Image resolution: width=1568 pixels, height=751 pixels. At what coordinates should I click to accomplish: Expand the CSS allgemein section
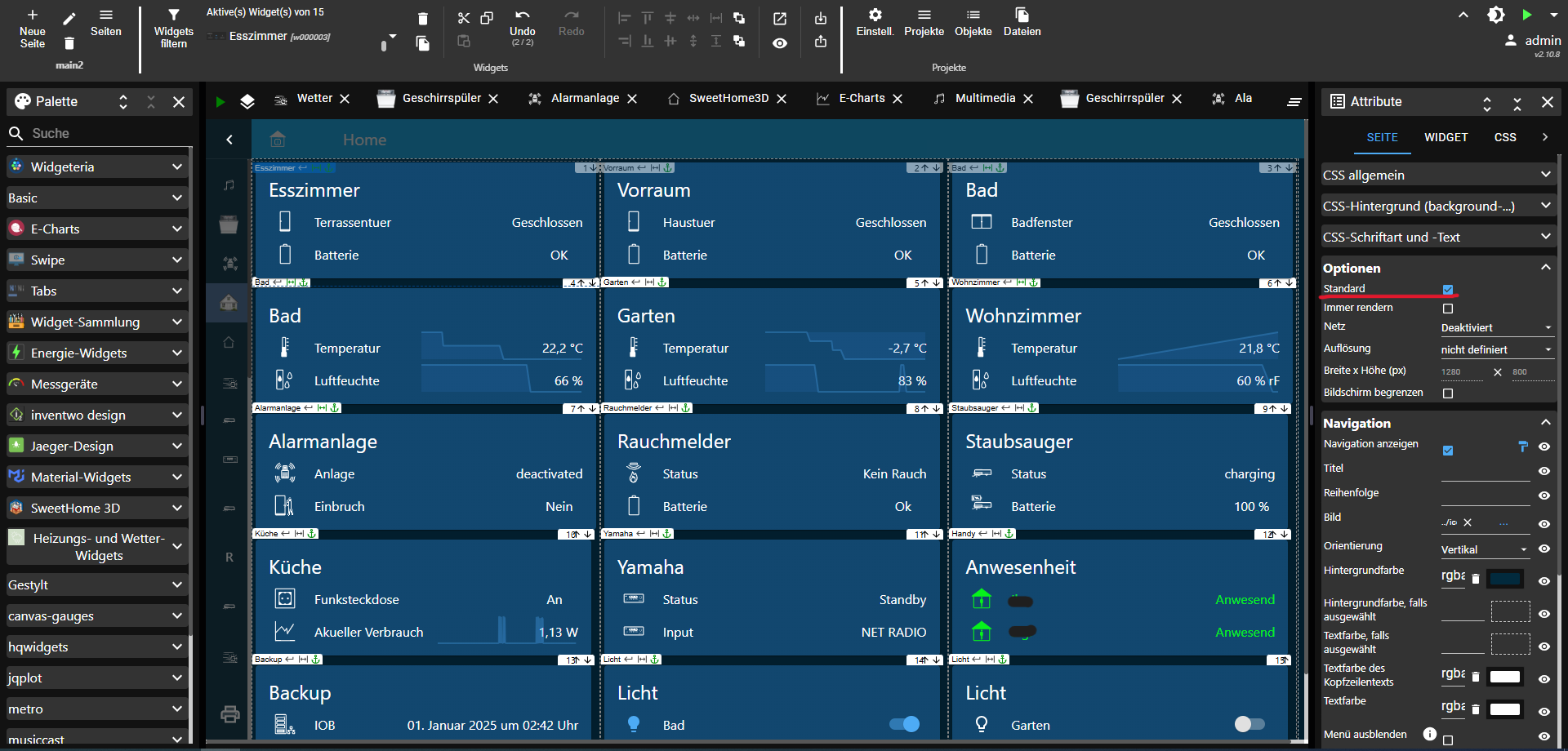click(x=1438, y=175)
